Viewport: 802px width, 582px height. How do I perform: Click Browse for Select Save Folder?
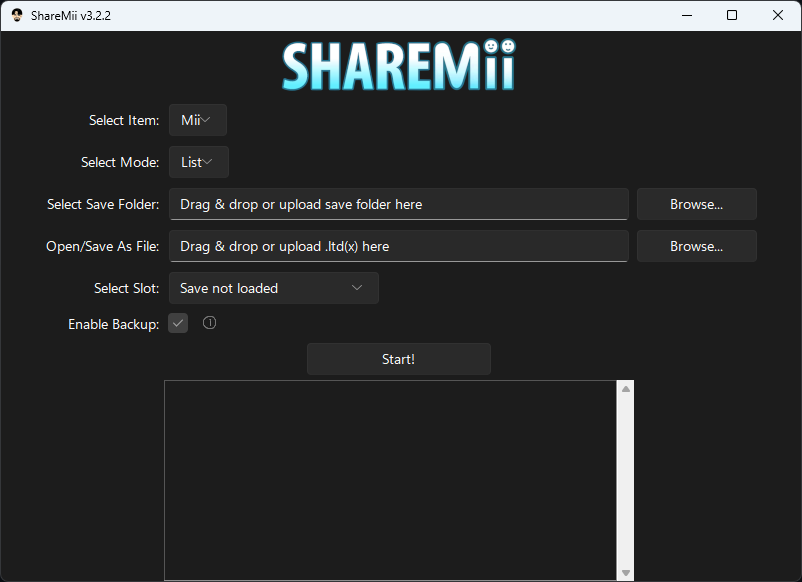(x=697, y=204)
